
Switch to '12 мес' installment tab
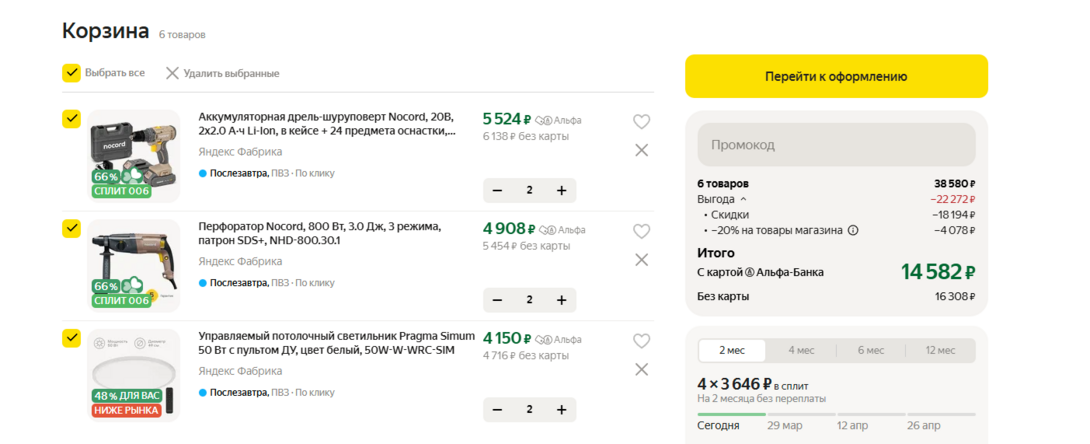[x=940, y=350]
